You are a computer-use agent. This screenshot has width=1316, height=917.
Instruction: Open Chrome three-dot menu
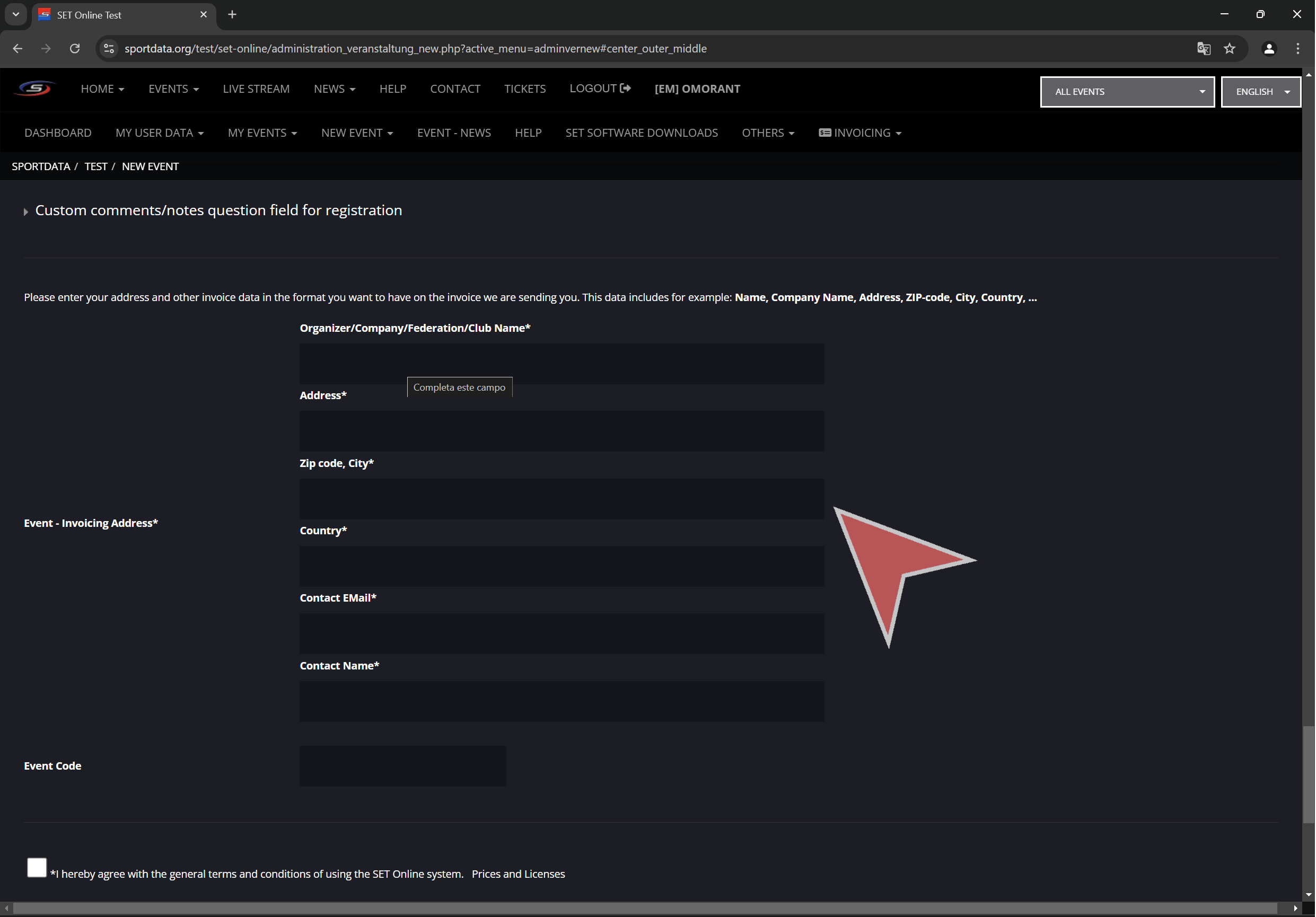coord(1297,49)
